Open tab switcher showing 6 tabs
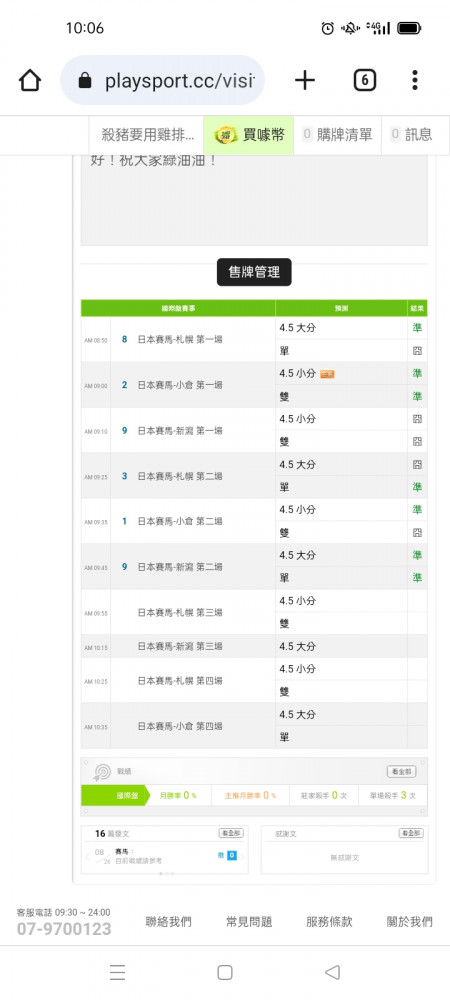The image size is (450, 1000). pyautogui.click(x=365, y=80)
